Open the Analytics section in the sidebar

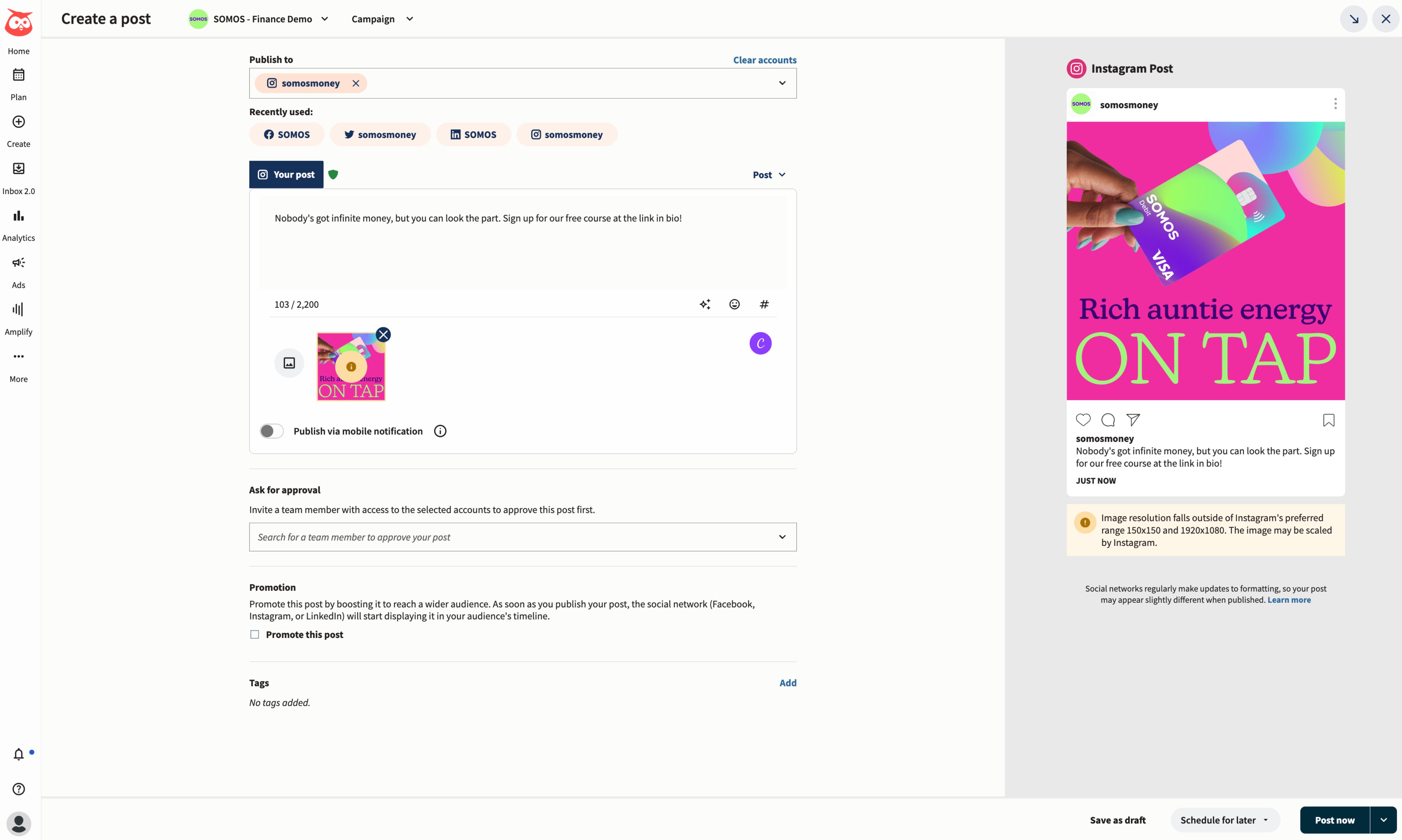pyautogui.click(x=18, y=224)
